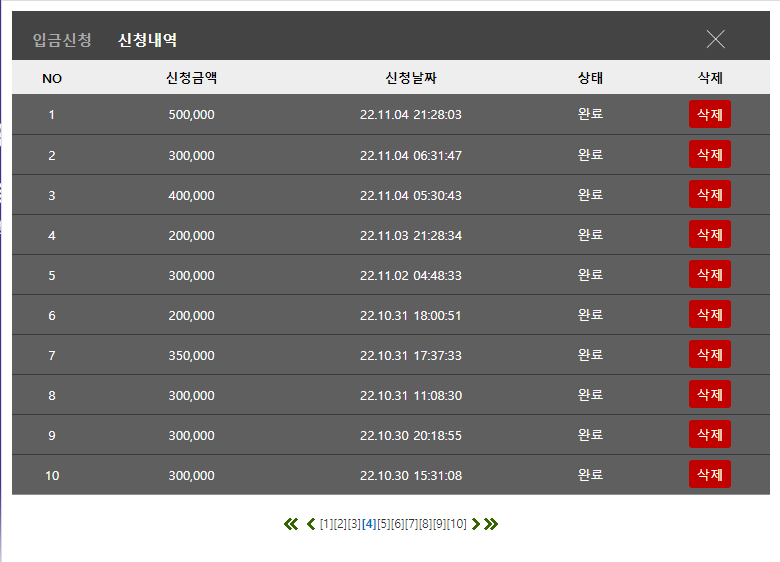Screen dimensions: 780x562
Task: Delete row 10 dated 22.10.30 15:31:08
Action: click(x=710, y=474)
